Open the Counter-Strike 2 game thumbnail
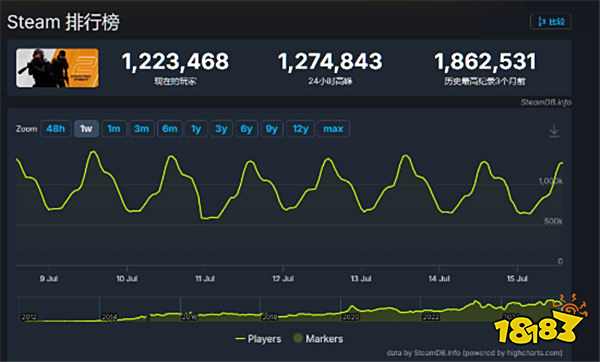Image resolution: width=600 pixels, height=362 pixels. (57, 68)
